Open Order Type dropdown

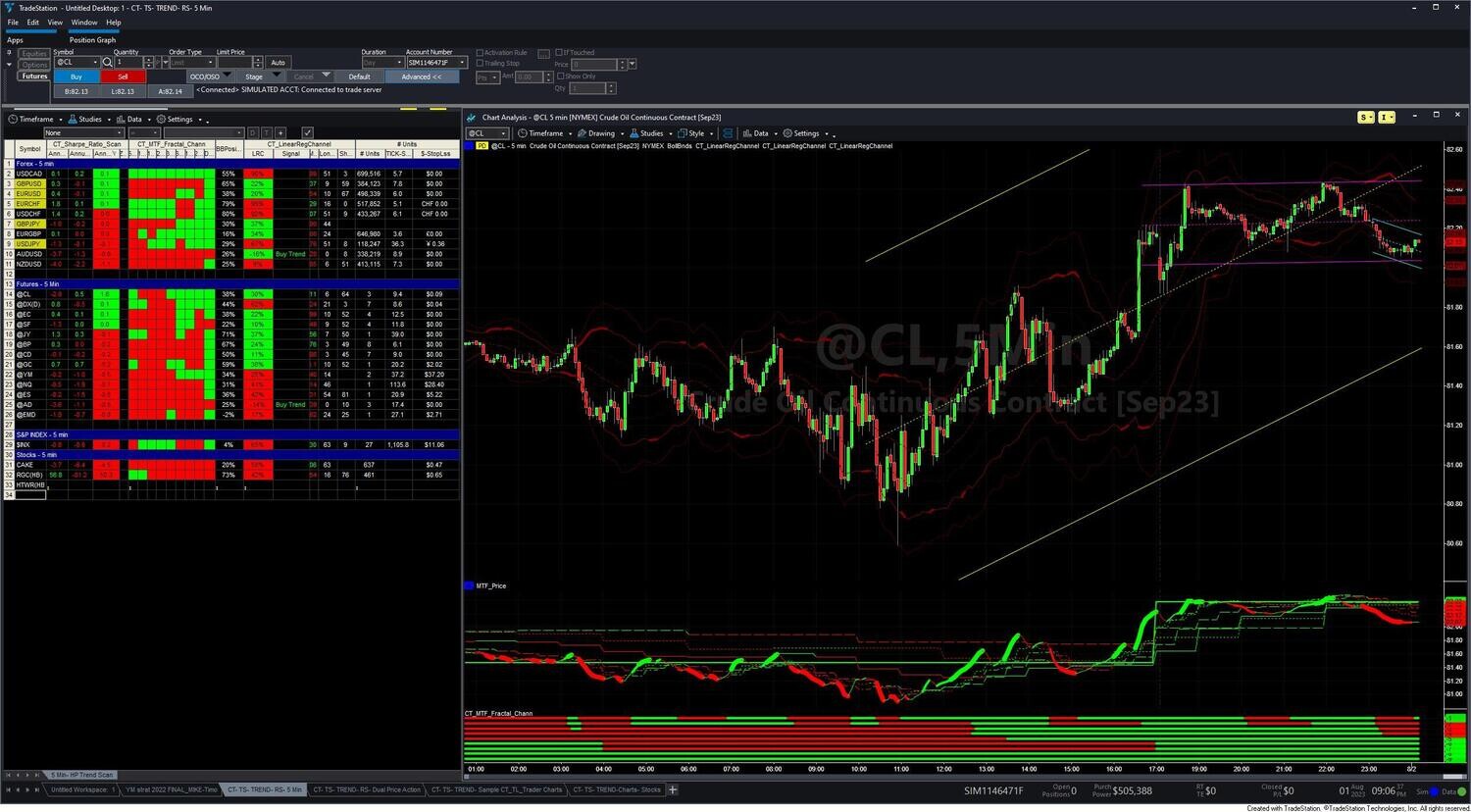[211, 62]
